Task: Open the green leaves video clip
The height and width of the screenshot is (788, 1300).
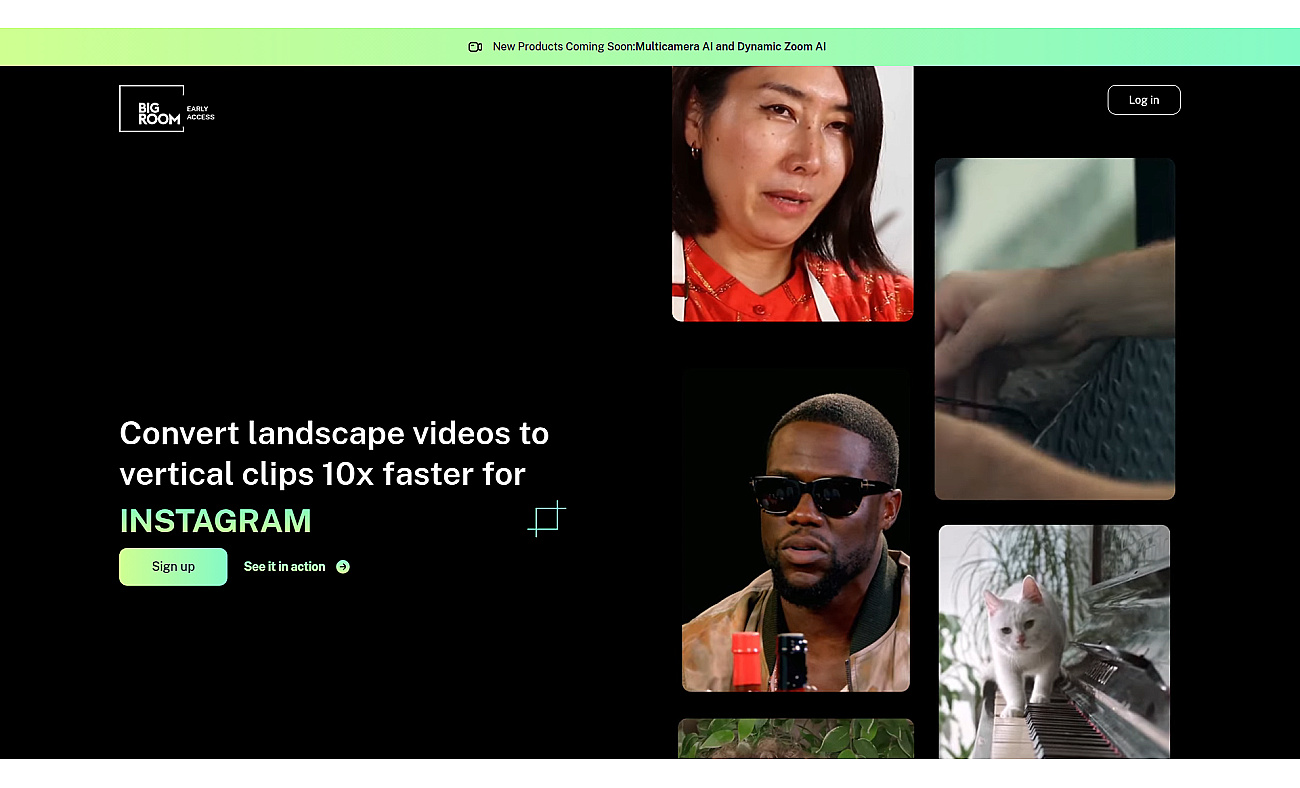Action: point(796,738)
